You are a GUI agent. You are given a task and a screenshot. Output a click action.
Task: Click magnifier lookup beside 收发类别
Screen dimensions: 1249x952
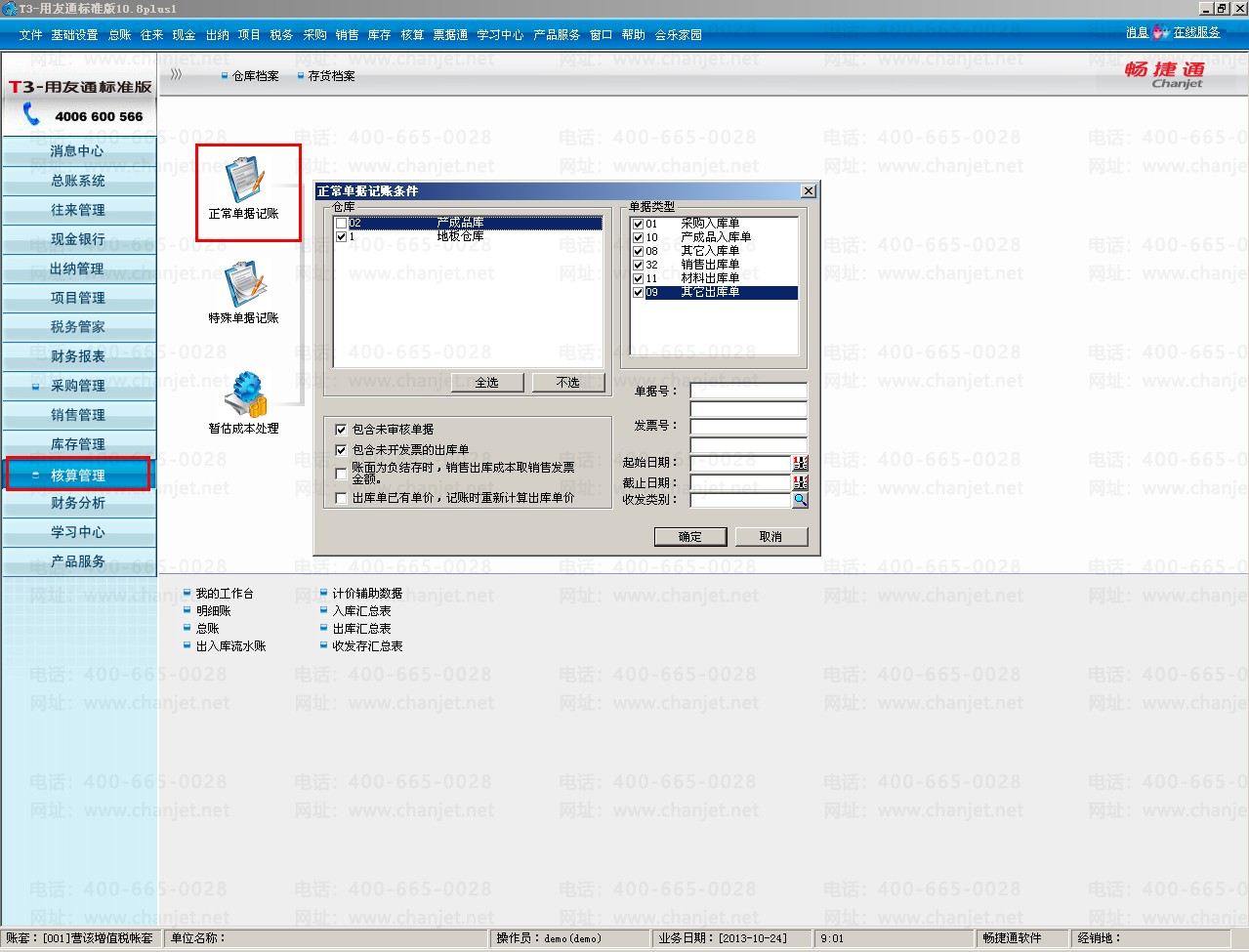click(x=800, y=500)
